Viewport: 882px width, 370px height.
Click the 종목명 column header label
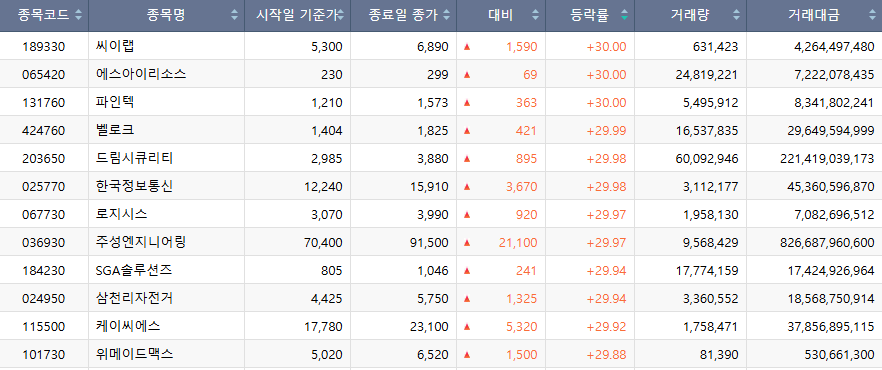pos(166,16)
